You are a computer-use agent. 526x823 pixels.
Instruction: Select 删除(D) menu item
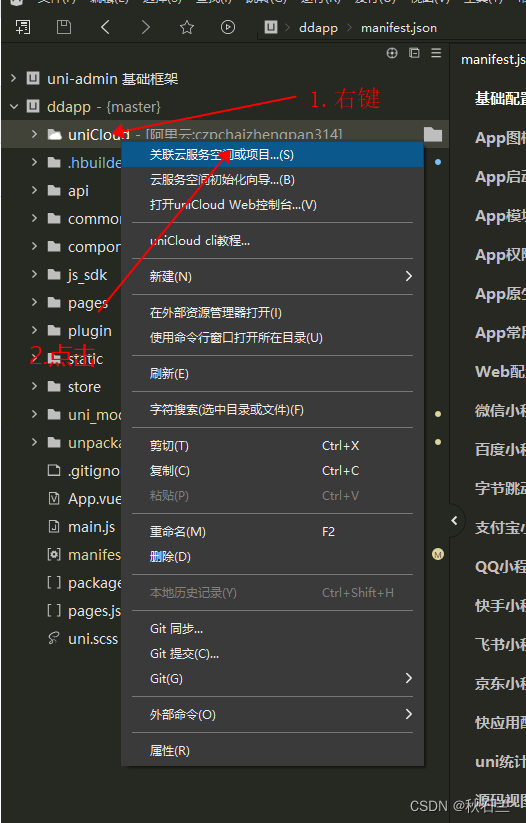[x=272, y=556]
